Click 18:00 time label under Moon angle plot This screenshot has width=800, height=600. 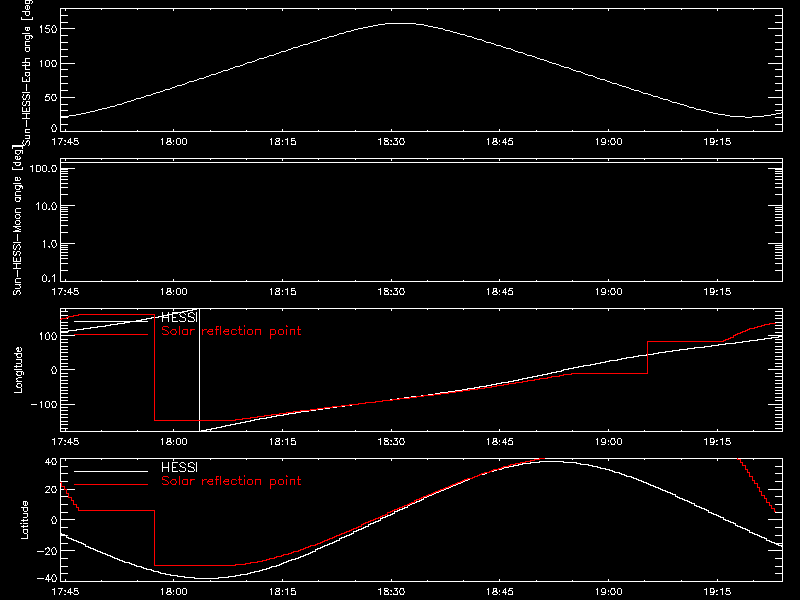(x=173, y=292)
